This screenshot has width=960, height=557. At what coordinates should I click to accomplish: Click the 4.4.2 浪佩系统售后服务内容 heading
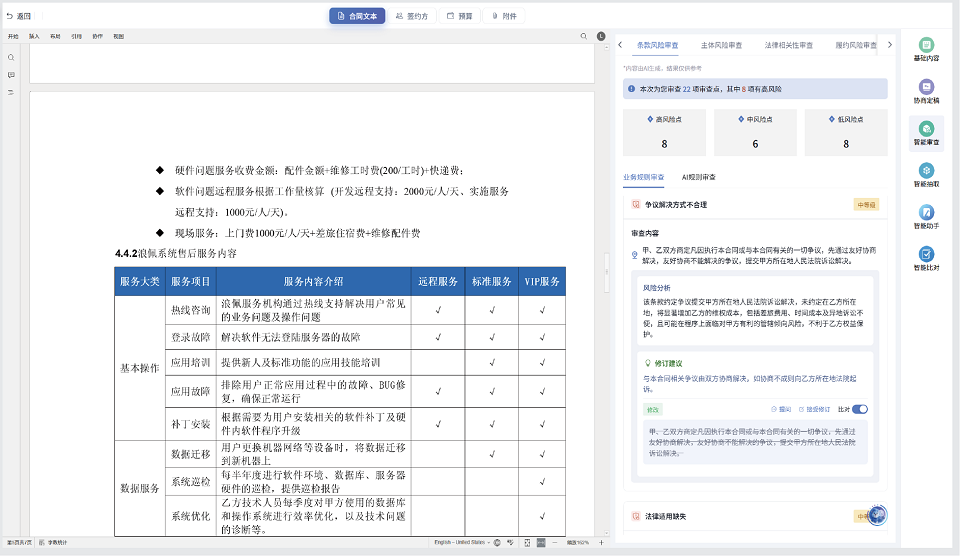(176, 253)
